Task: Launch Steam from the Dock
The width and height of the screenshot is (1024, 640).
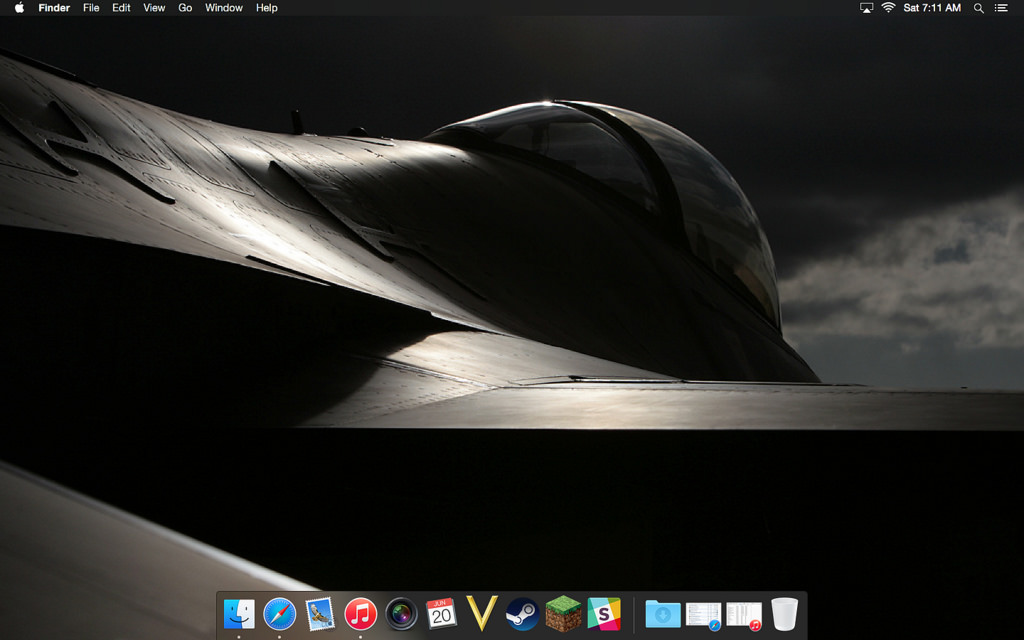Action: 522,613
